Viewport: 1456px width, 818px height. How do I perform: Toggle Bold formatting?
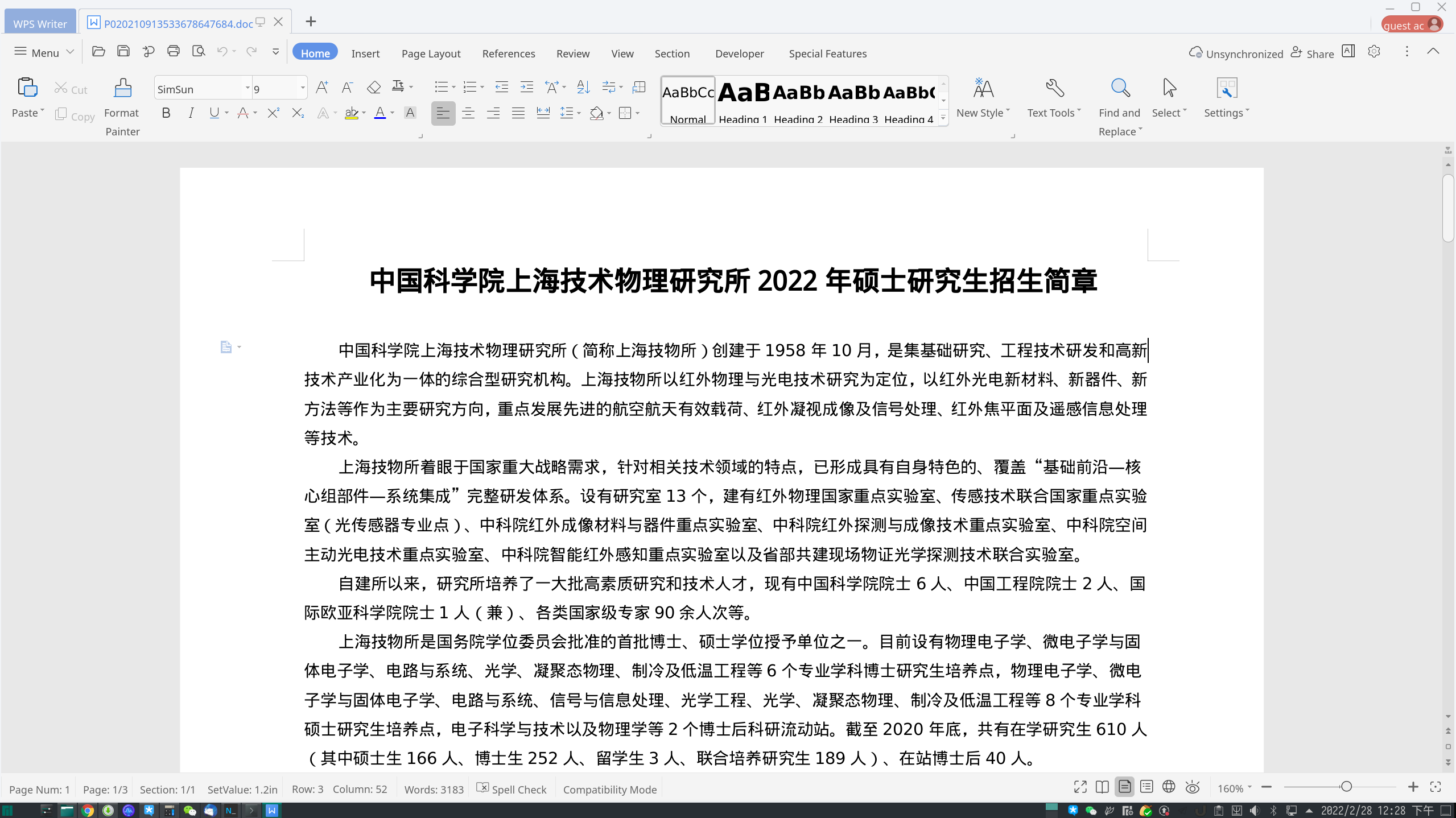click(x=166, y=113)
